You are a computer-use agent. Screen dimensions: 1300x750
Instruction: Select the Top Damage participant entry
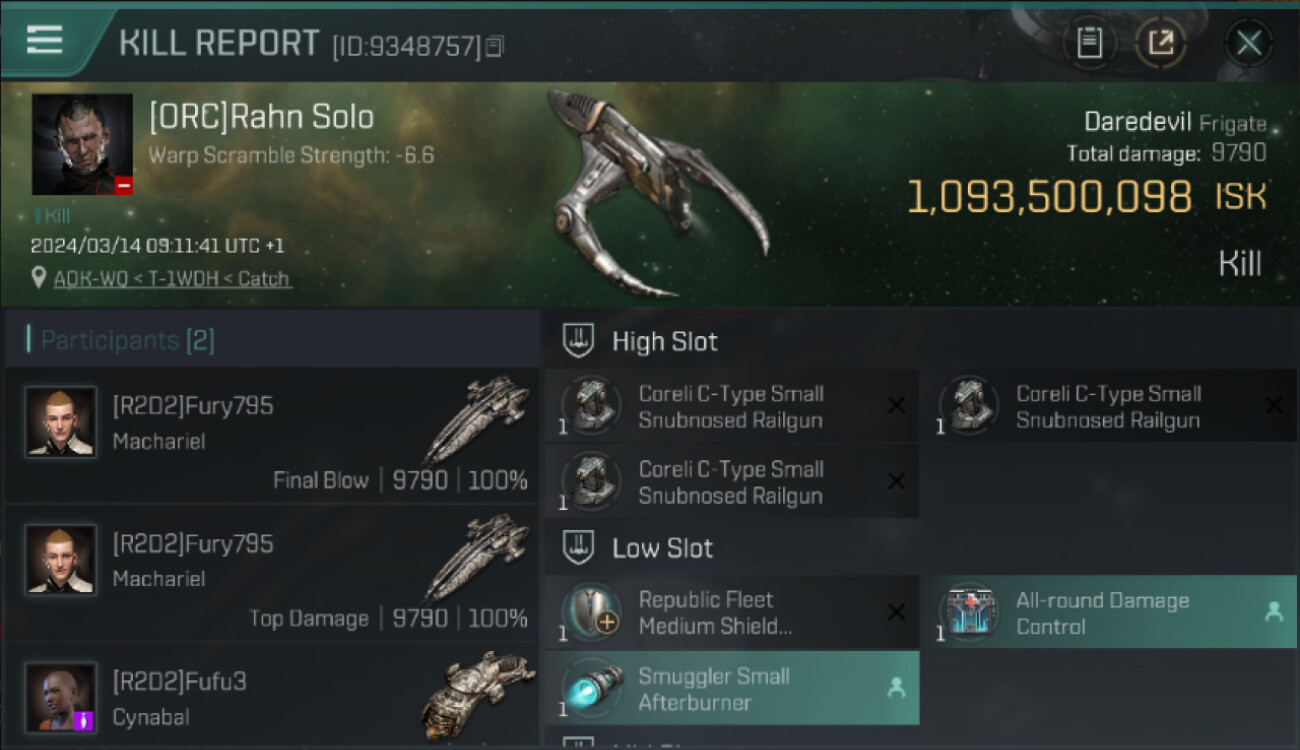272,574
